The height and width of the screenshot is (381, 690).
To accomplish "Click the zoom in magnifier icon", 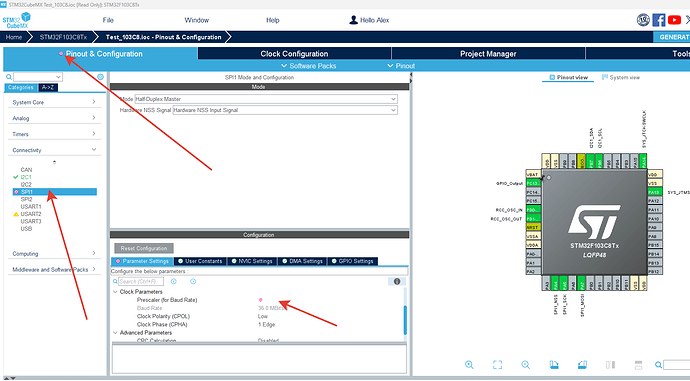I will (469, 365).
